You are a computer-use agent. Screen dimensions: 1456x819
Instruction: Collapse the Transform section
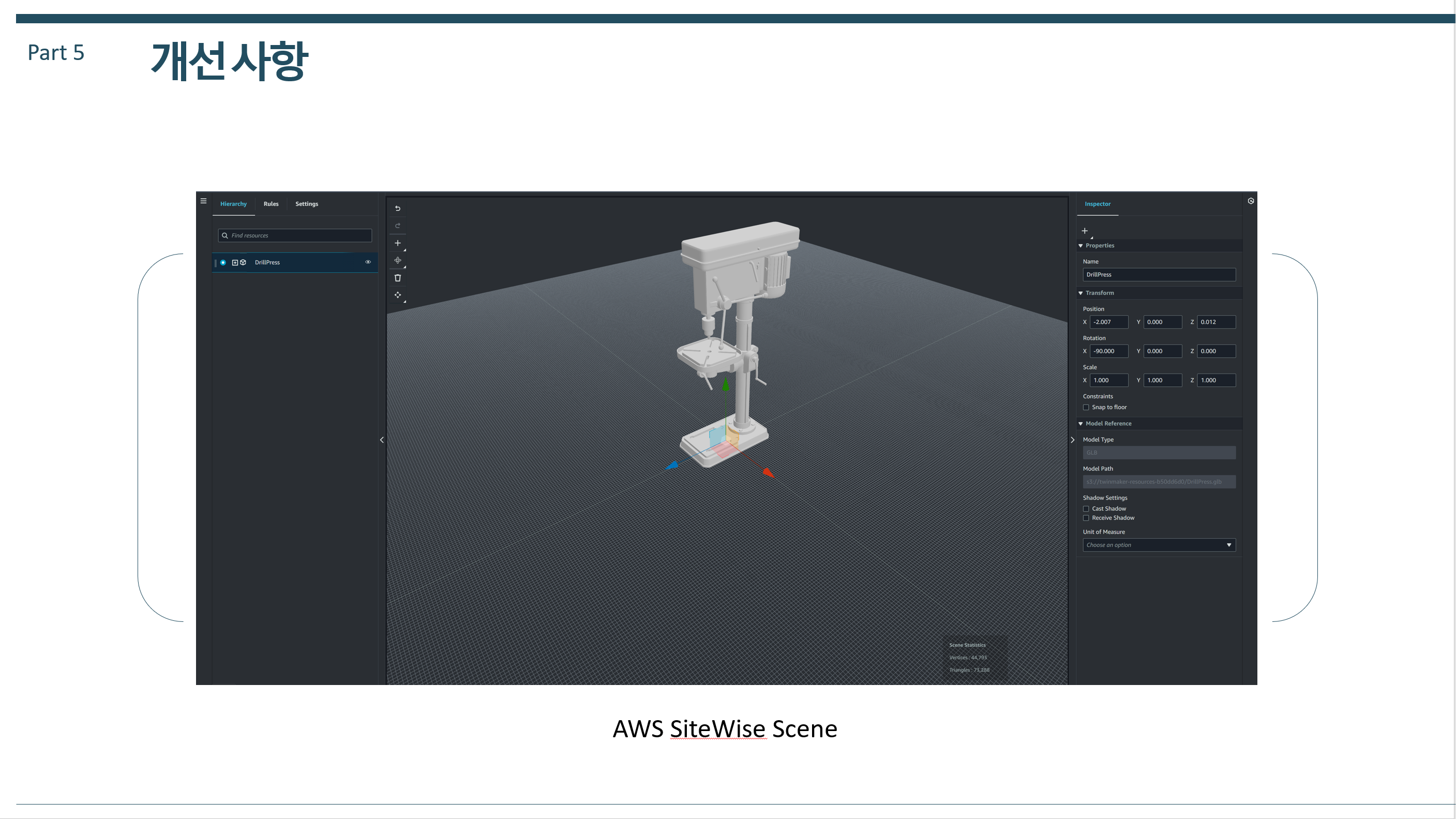pyautogui.click(x=1080, y=293)
